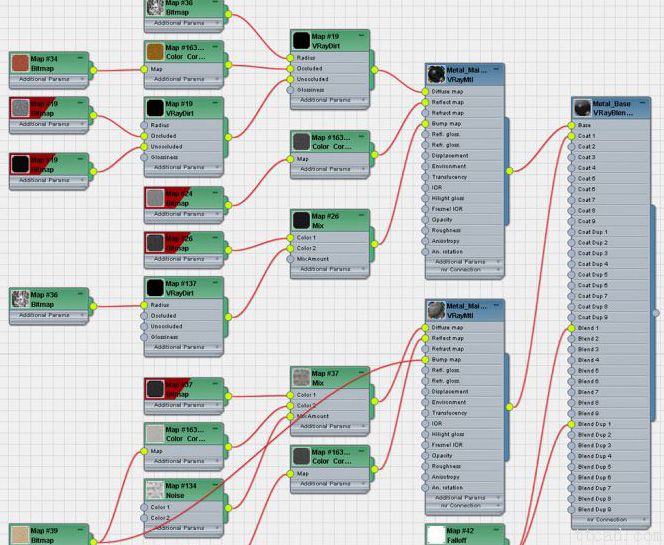Click the Map #42 Falloff node preview icon
Image resolution: width=664 pixels, height=545 pixels.
coord(435,535)
